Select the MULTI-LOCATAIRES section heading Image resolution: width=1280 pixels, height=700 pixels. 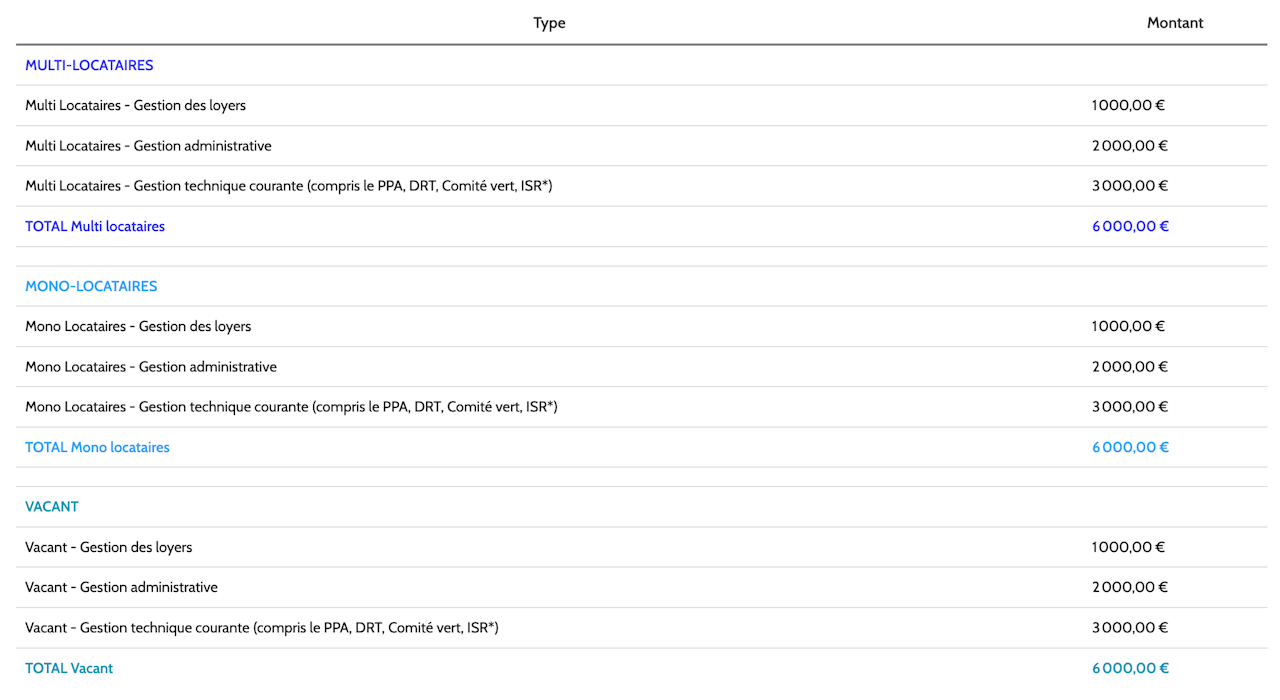pos(89,65)
